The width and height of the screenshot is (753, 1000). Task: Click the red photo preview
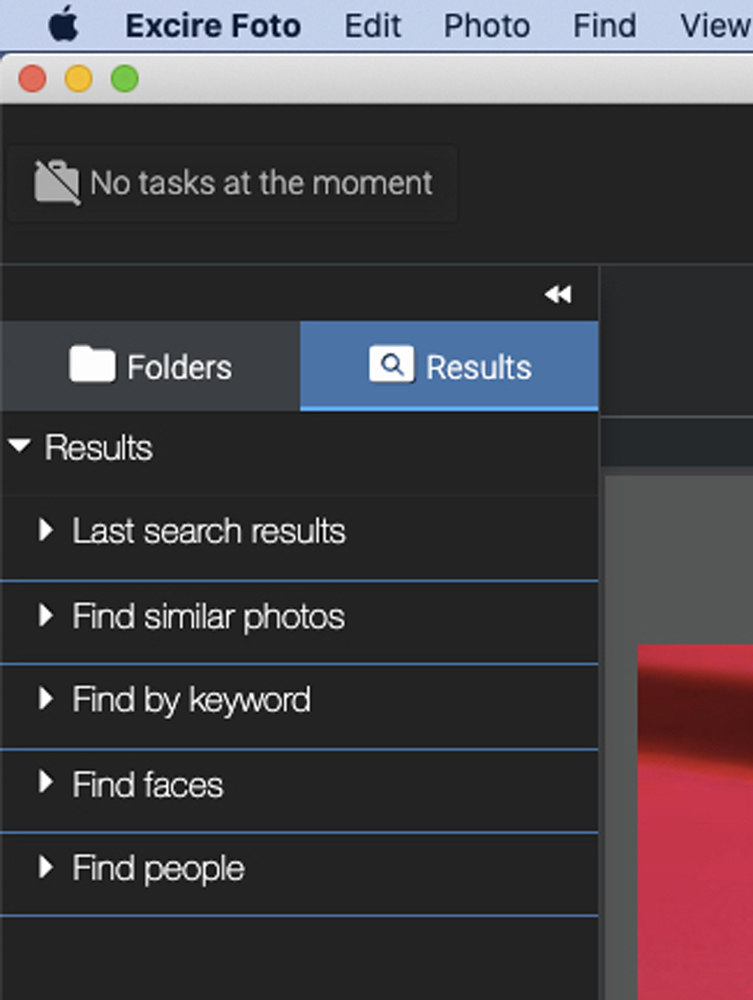tap(695, 820)
